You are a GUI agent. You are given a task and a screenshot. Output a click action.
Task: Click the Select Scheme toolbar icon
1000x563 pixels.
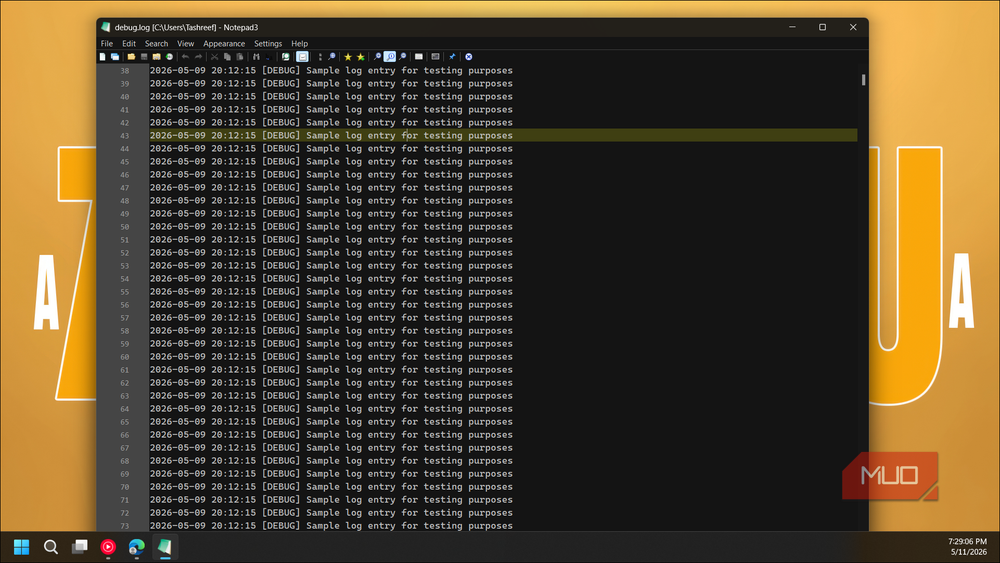pyautogui.click(x=419, y=57)
